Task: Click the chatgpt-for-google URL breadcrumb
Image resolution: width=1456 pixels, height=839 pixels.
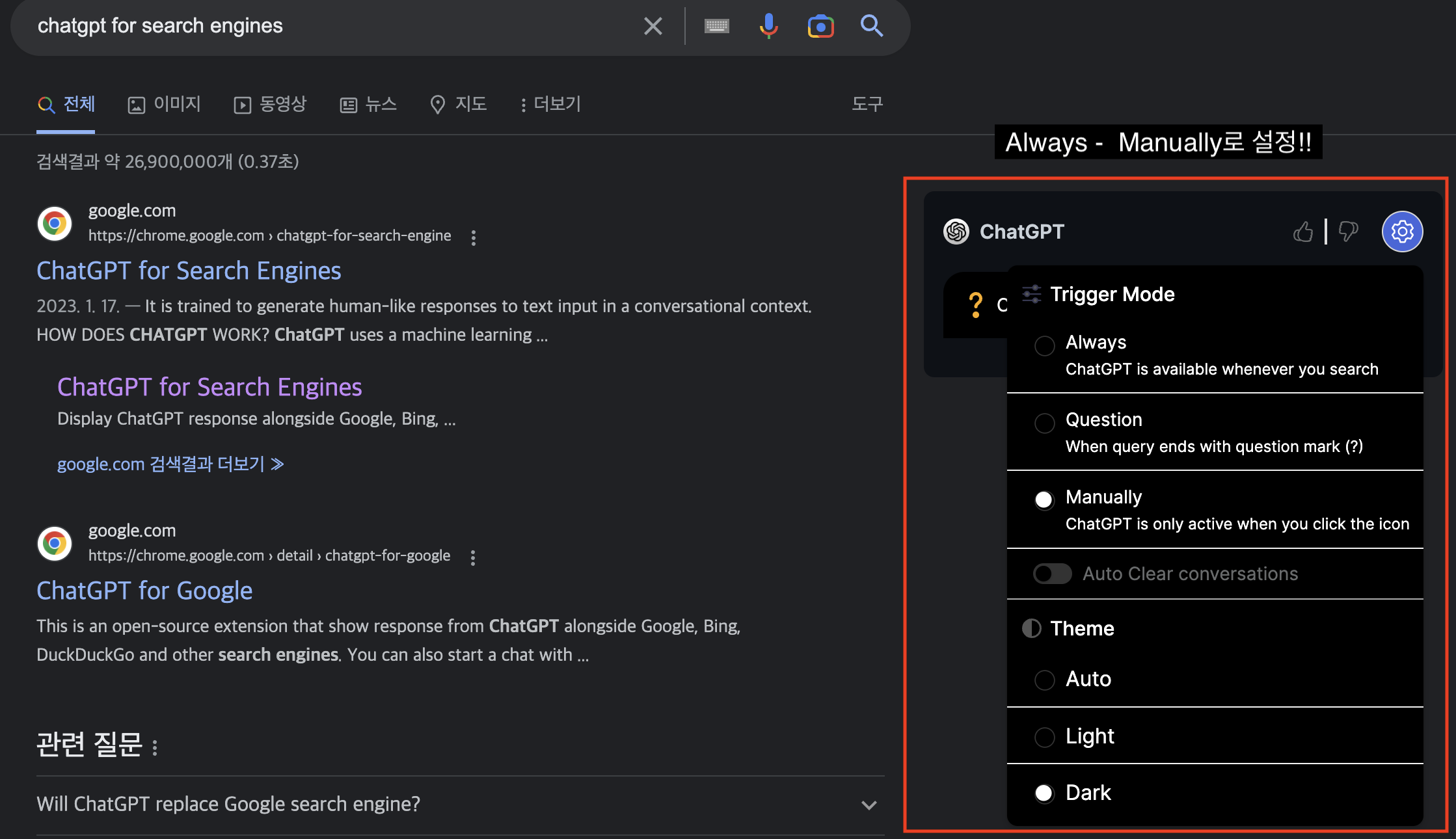Action: 269,555
